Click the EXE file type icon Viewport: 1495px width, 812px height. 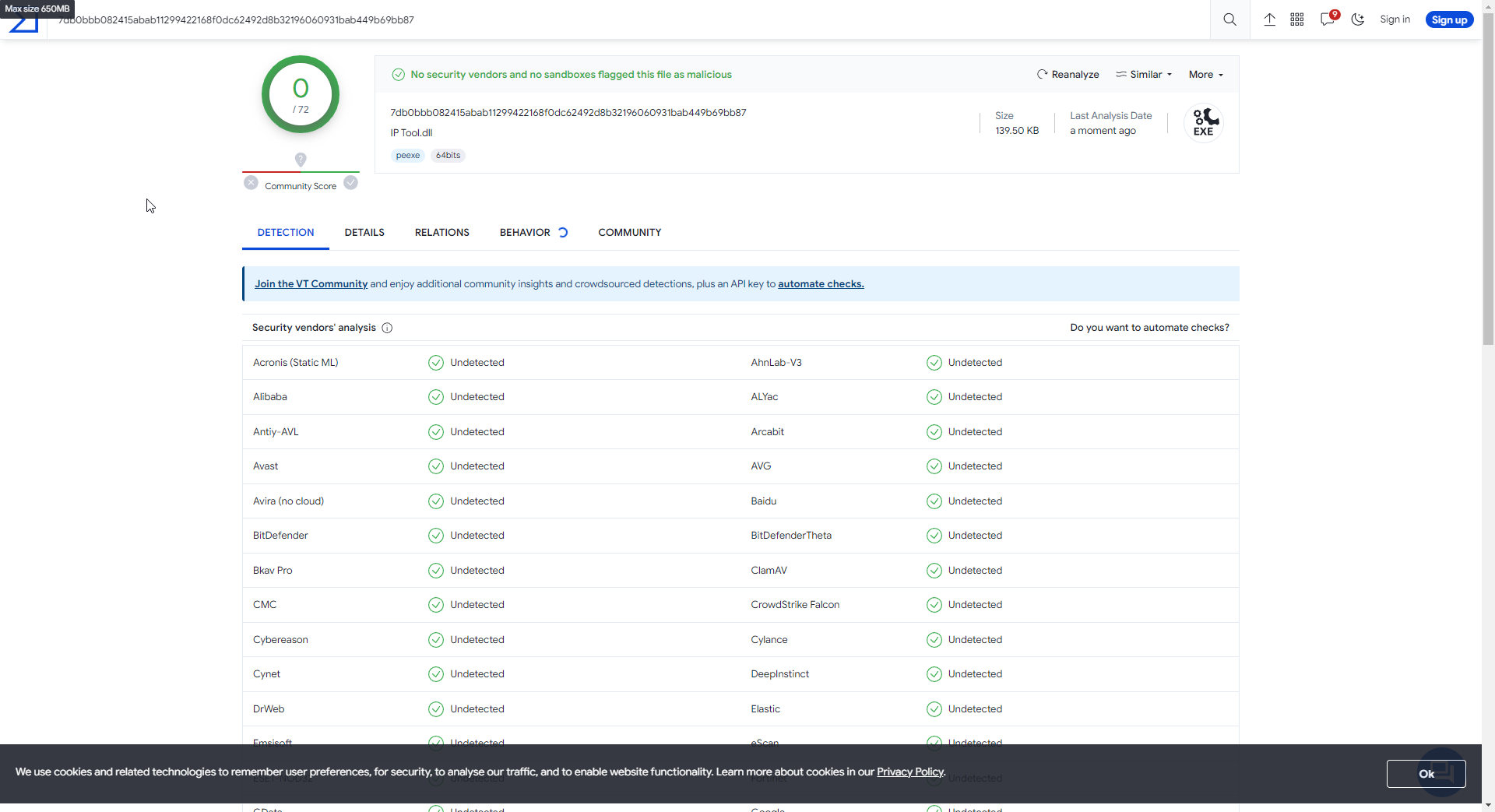(x=1204, y=122)
